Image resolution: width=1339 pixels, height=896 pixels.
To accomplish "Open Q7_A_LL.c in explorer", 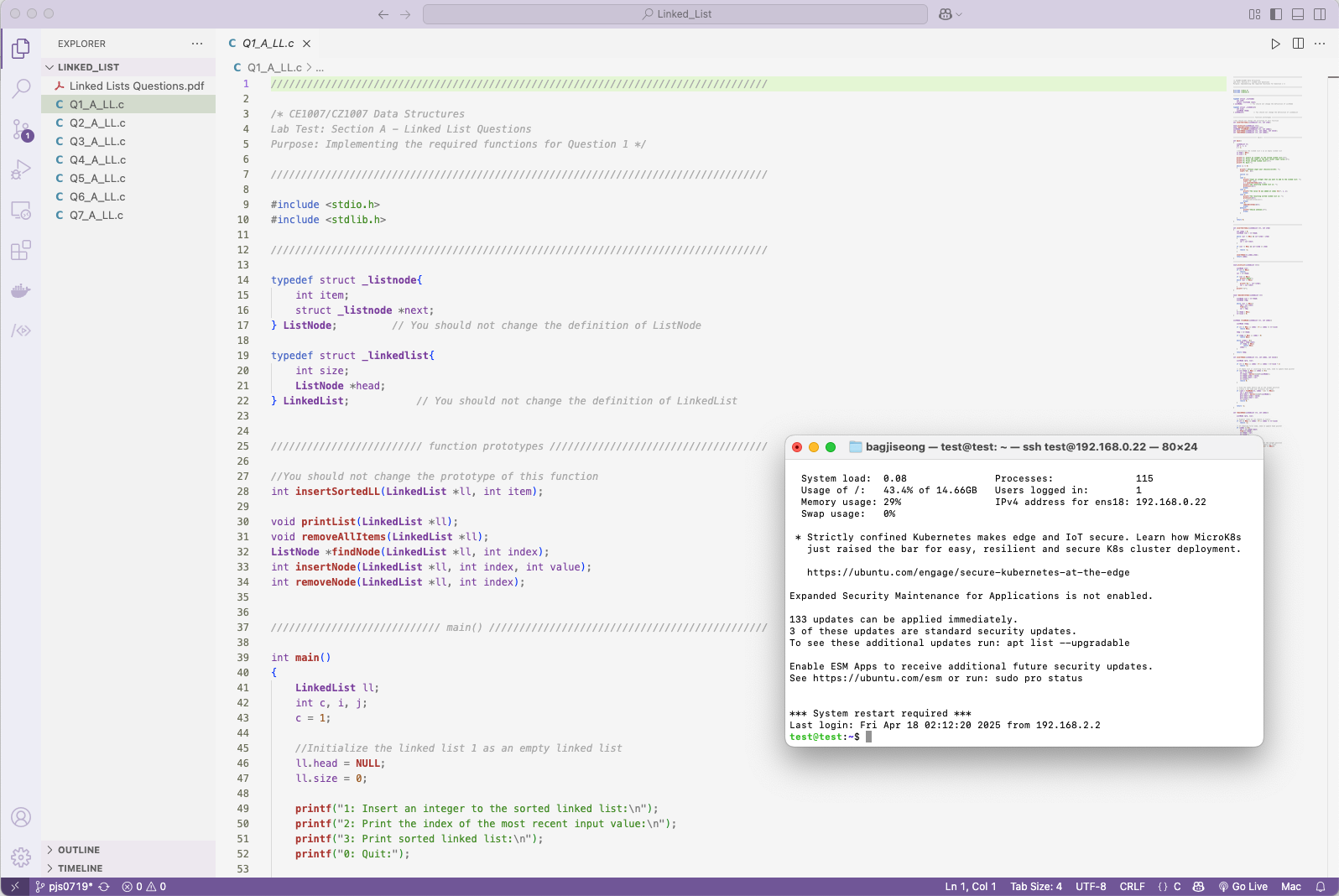I will 128,215.
